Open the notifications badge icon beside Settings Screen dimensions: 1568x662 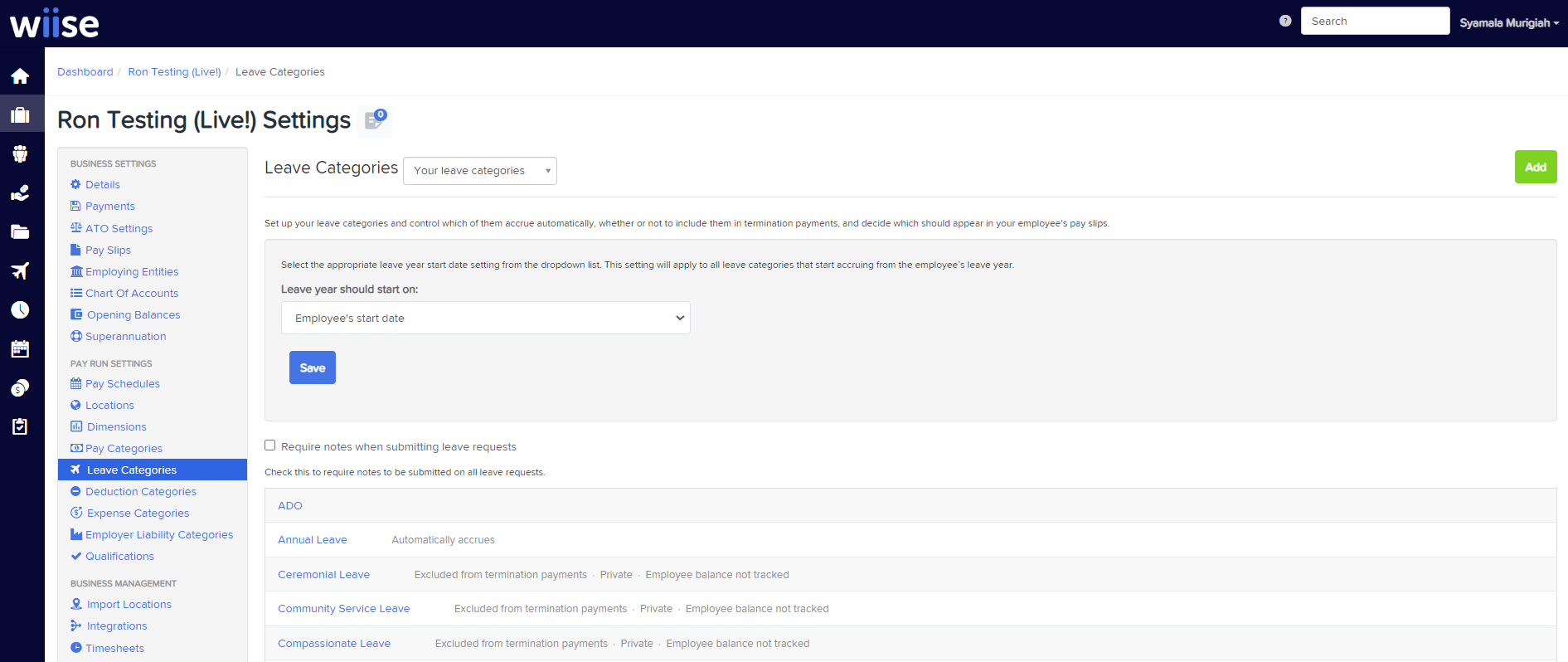click(376, 119)
